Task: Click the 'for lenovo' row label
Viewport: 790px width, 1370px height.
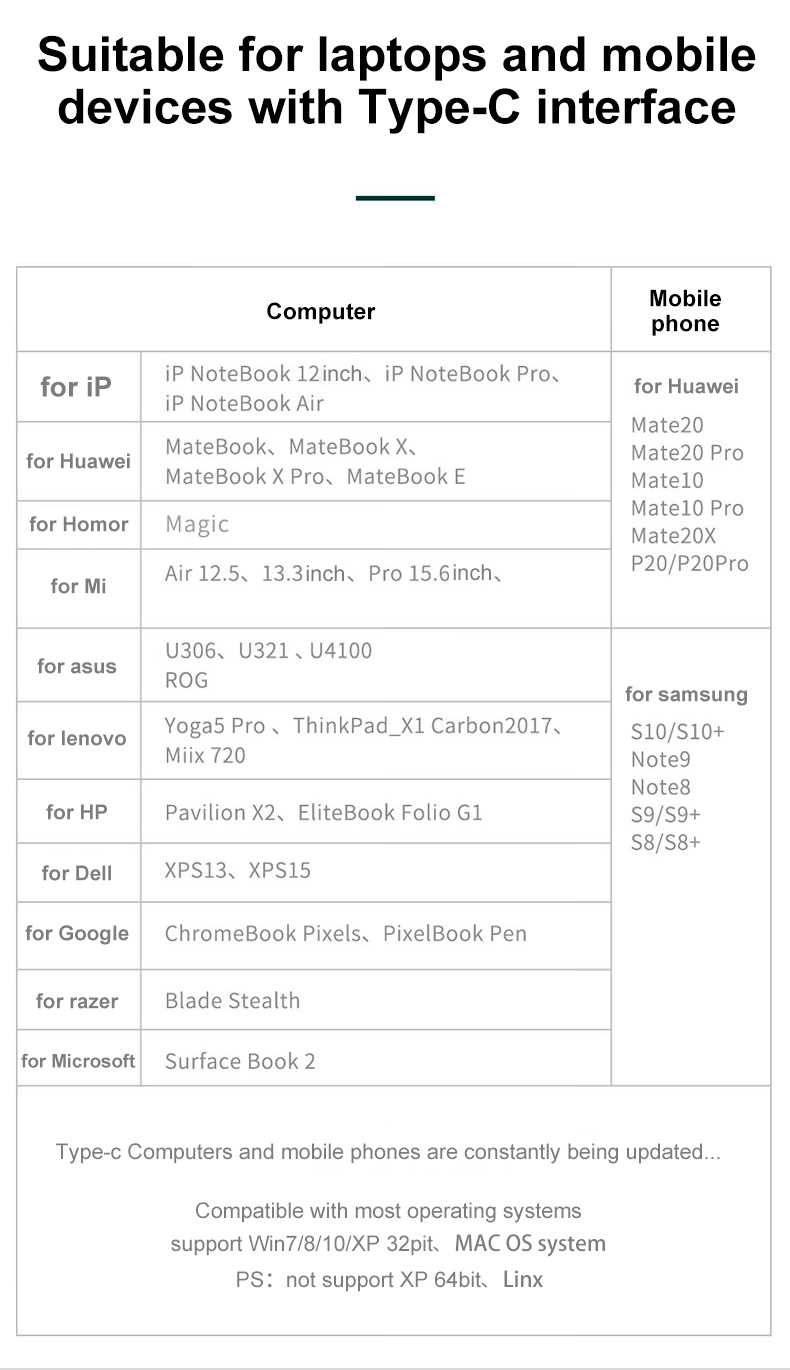Action: coord(77,738)
